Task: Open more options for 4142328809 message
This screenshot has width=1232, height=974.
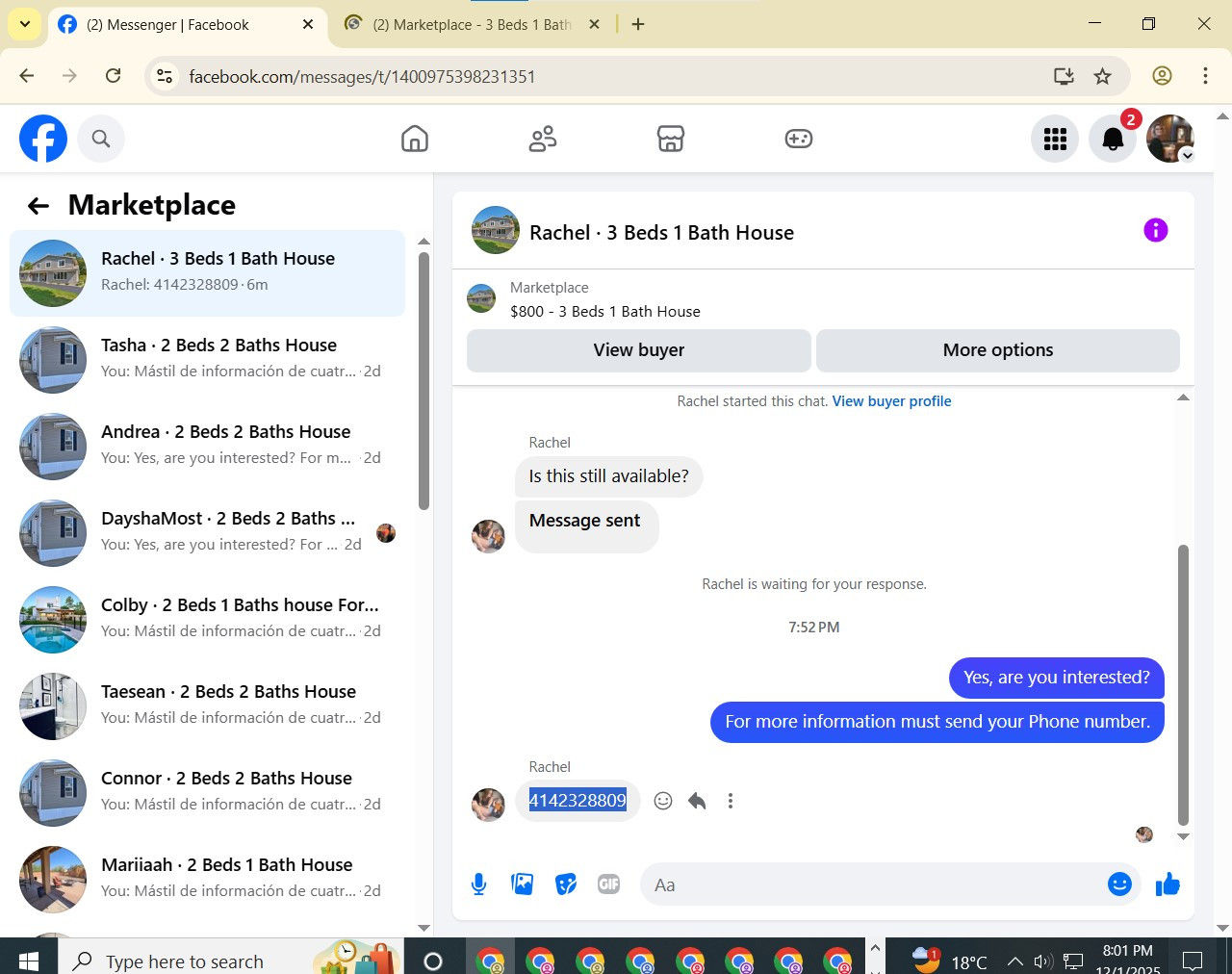Action: [x=731, y=801]
